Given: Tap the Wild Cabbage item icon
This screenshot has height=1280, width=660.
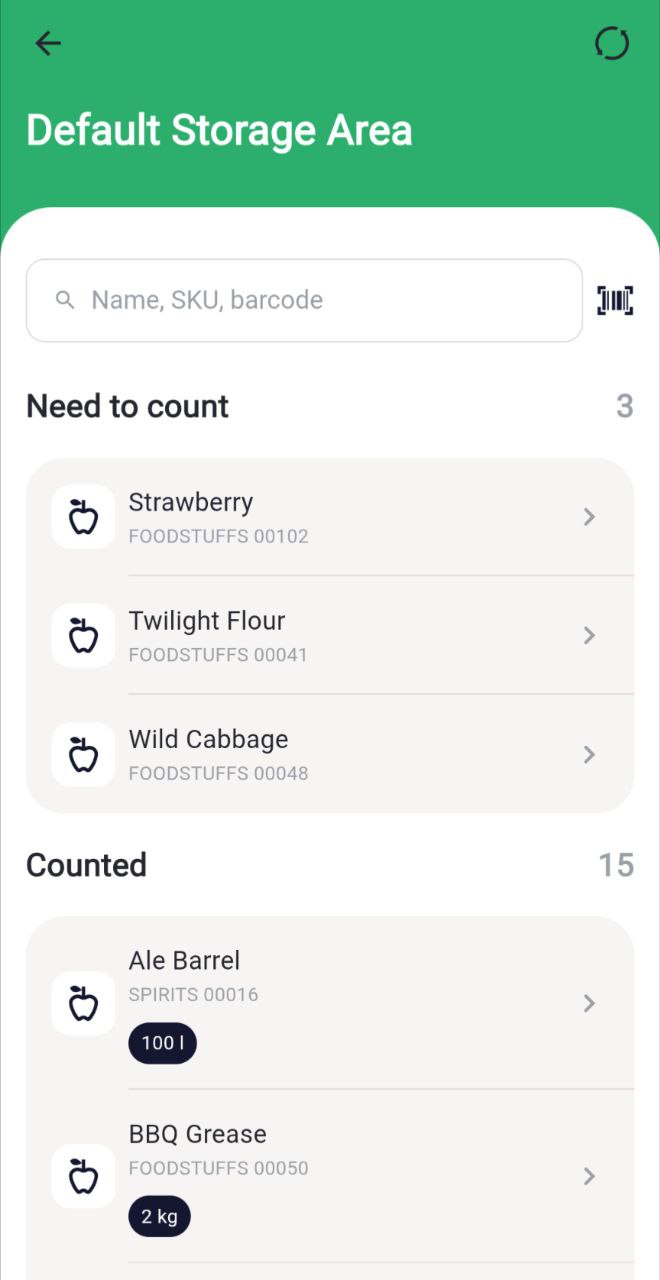Looking at the screenshot, I should [83, 754].
